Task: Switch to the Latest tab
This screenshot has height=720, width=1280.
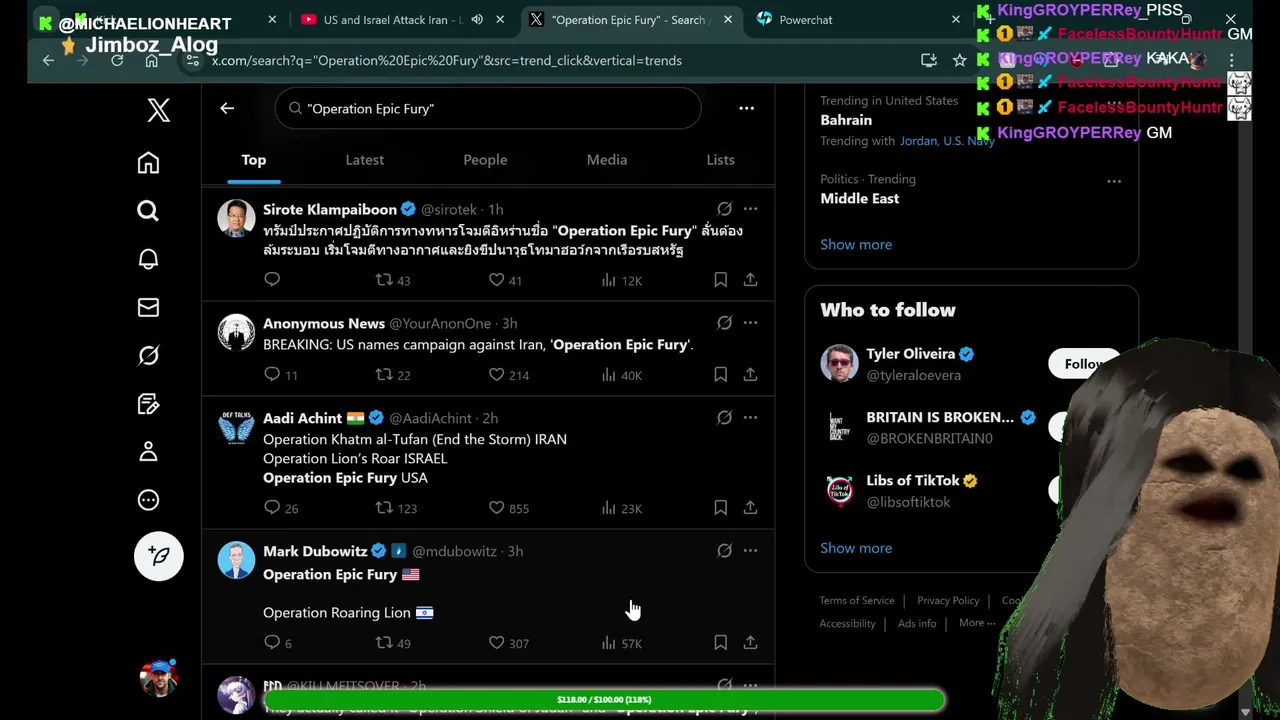Action: pyautogui.click(x=364, y=160)
